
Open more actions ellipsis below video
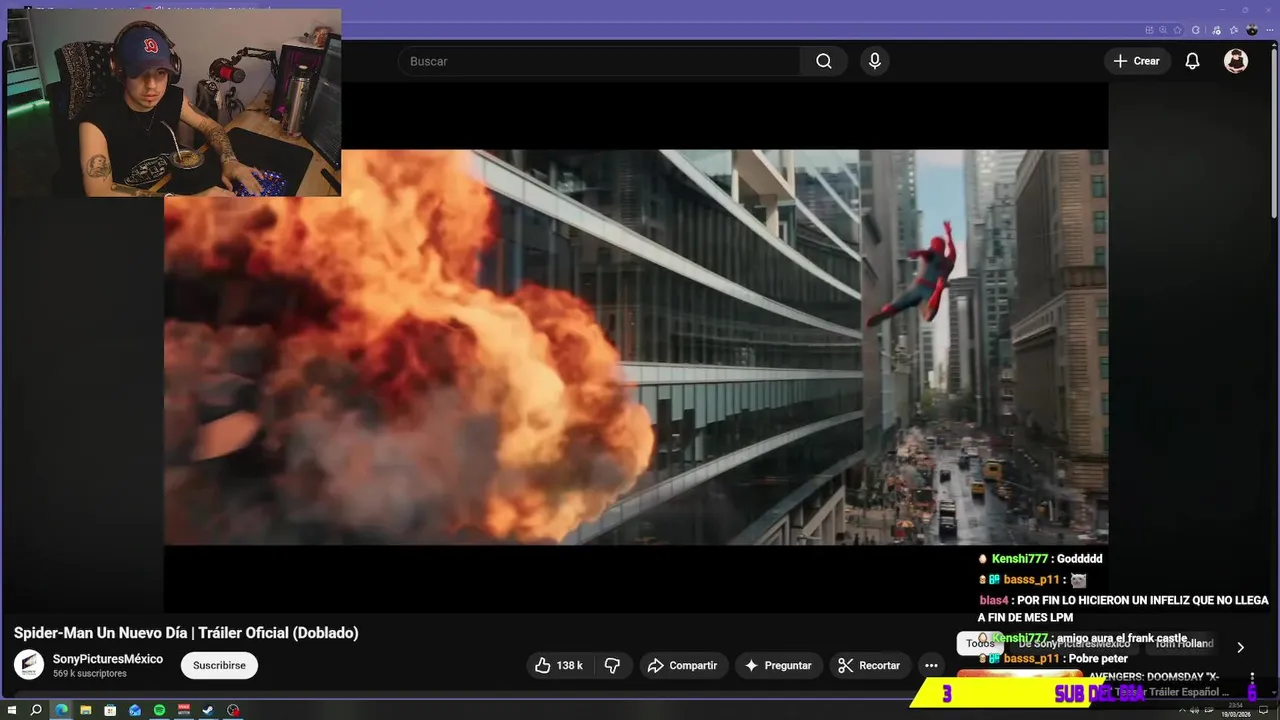pos(931,665)
